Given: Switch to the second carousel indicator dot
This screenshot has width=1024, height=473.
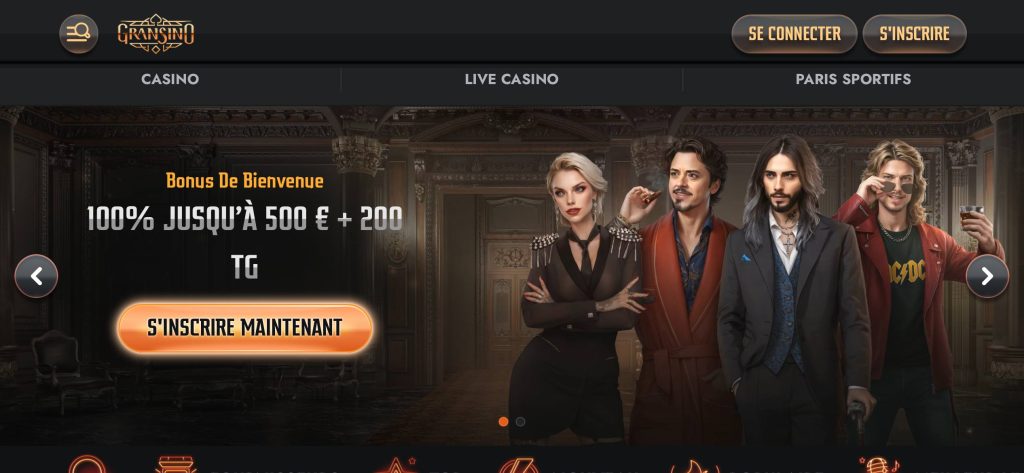Looking at the screenshot, I should pos(520,422).
